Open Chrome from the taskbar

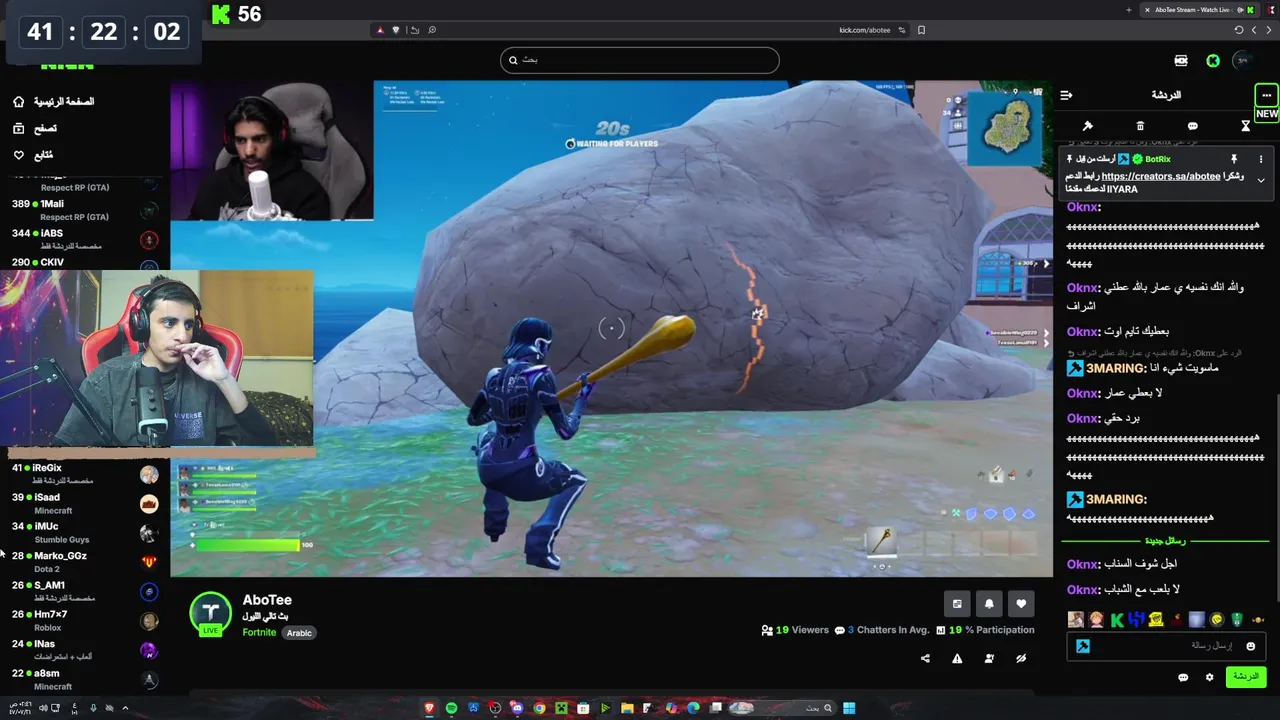click(539, 708)
